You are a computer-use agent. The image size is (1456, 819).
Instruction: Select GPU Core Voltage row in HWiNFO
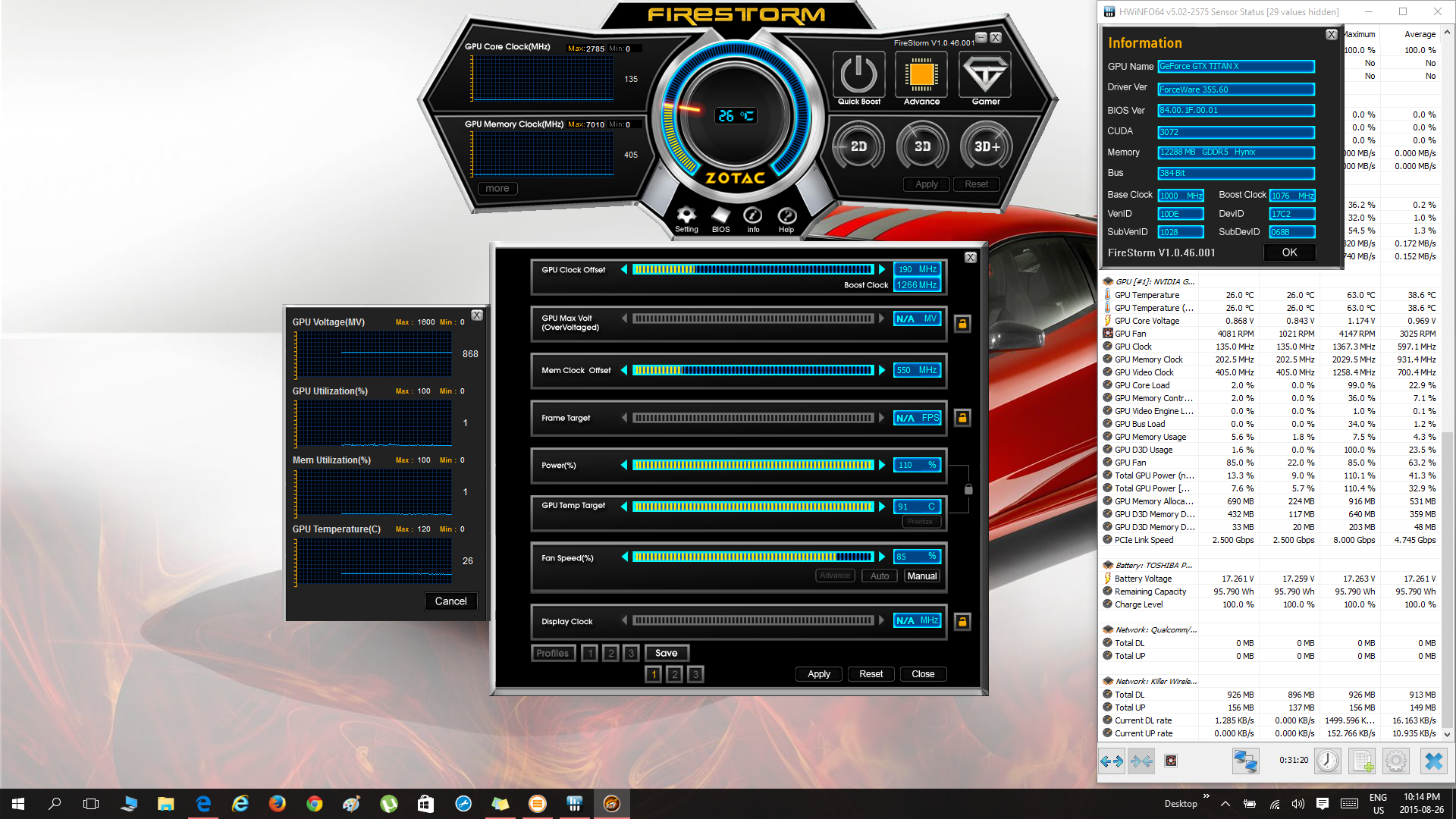1270,321
